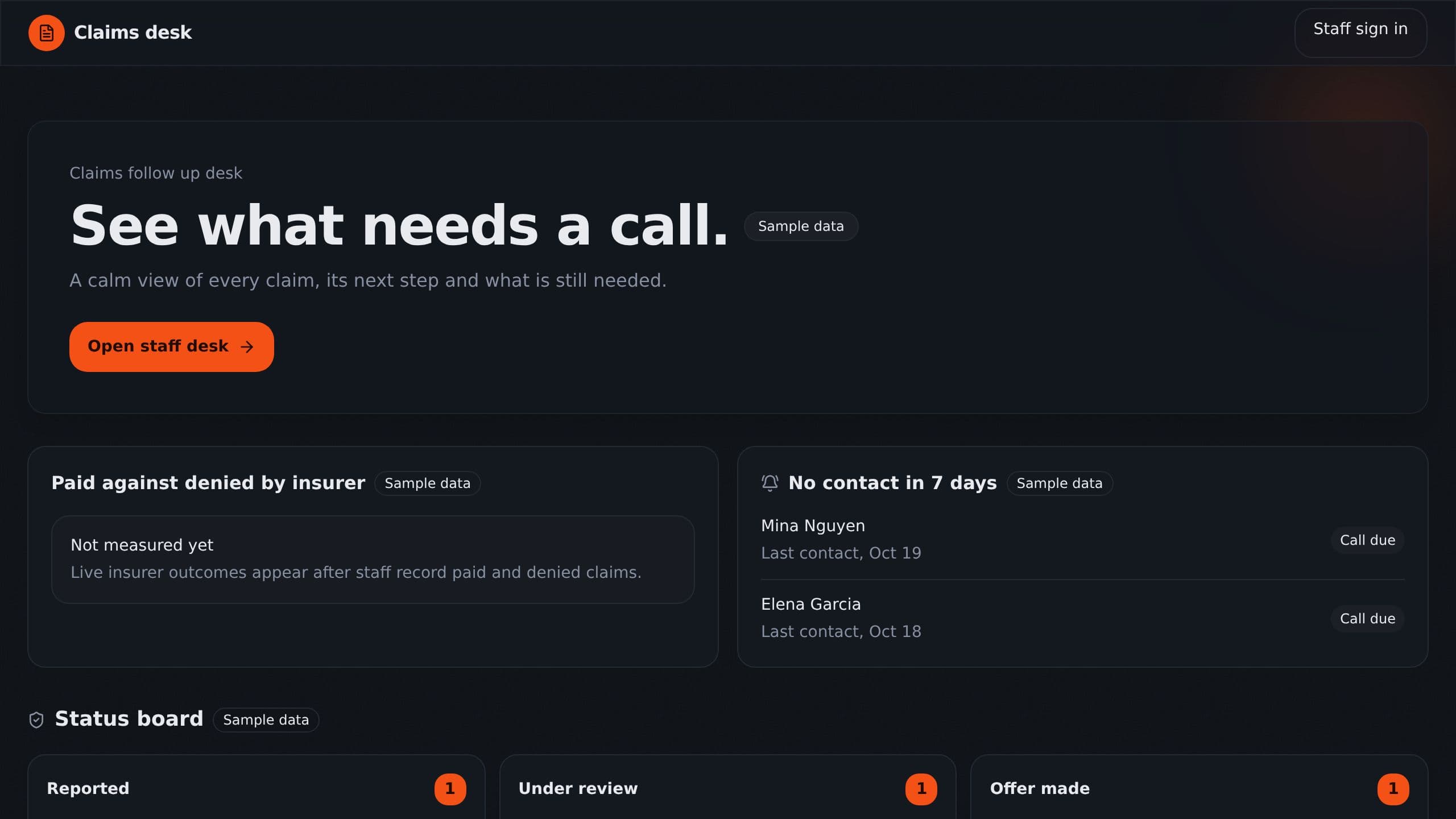Click the 'Last contact, Oct 18' text

coord(841,631)
